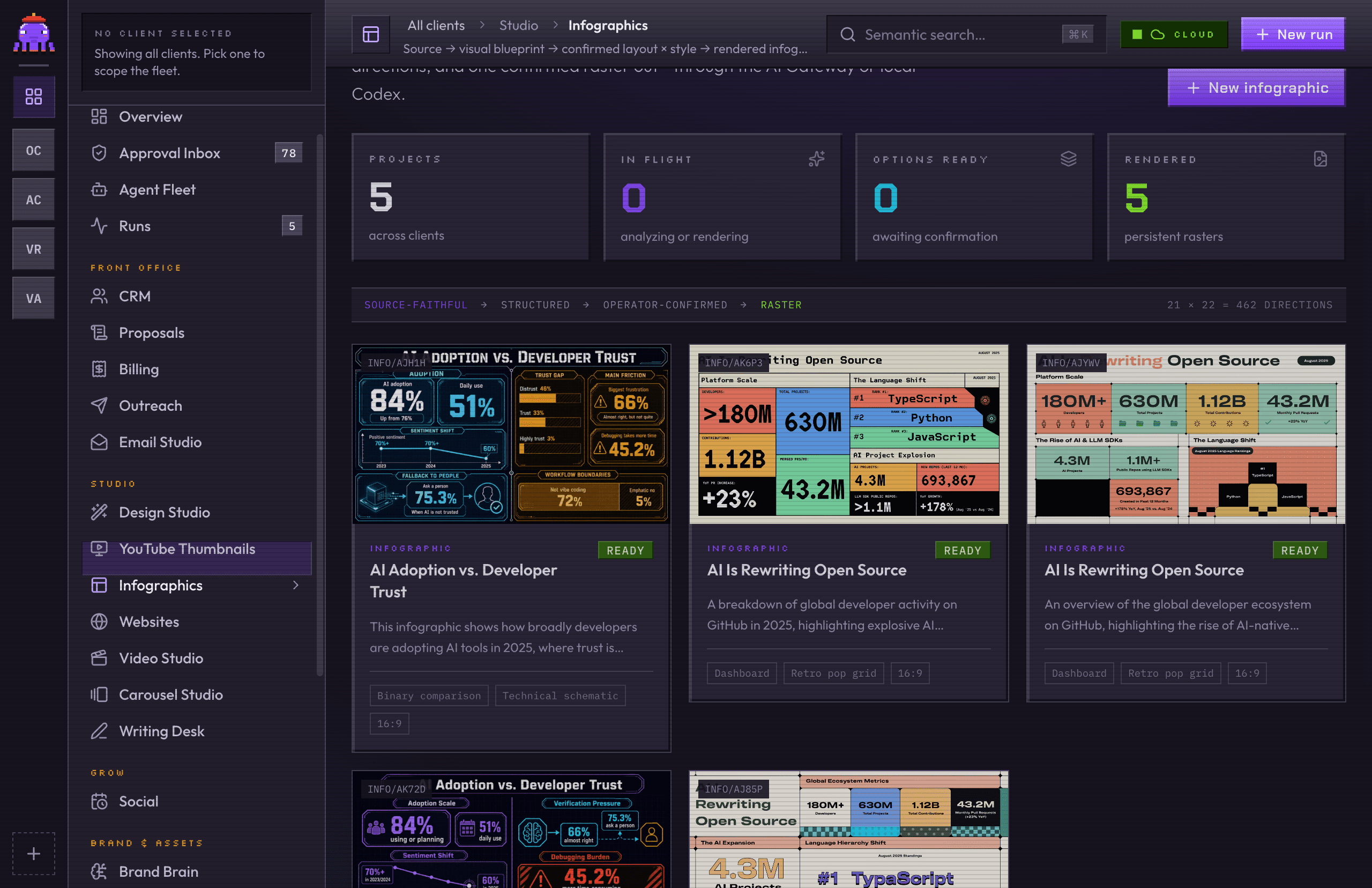Click the Runs count badge showing 5

click(292, 226)
